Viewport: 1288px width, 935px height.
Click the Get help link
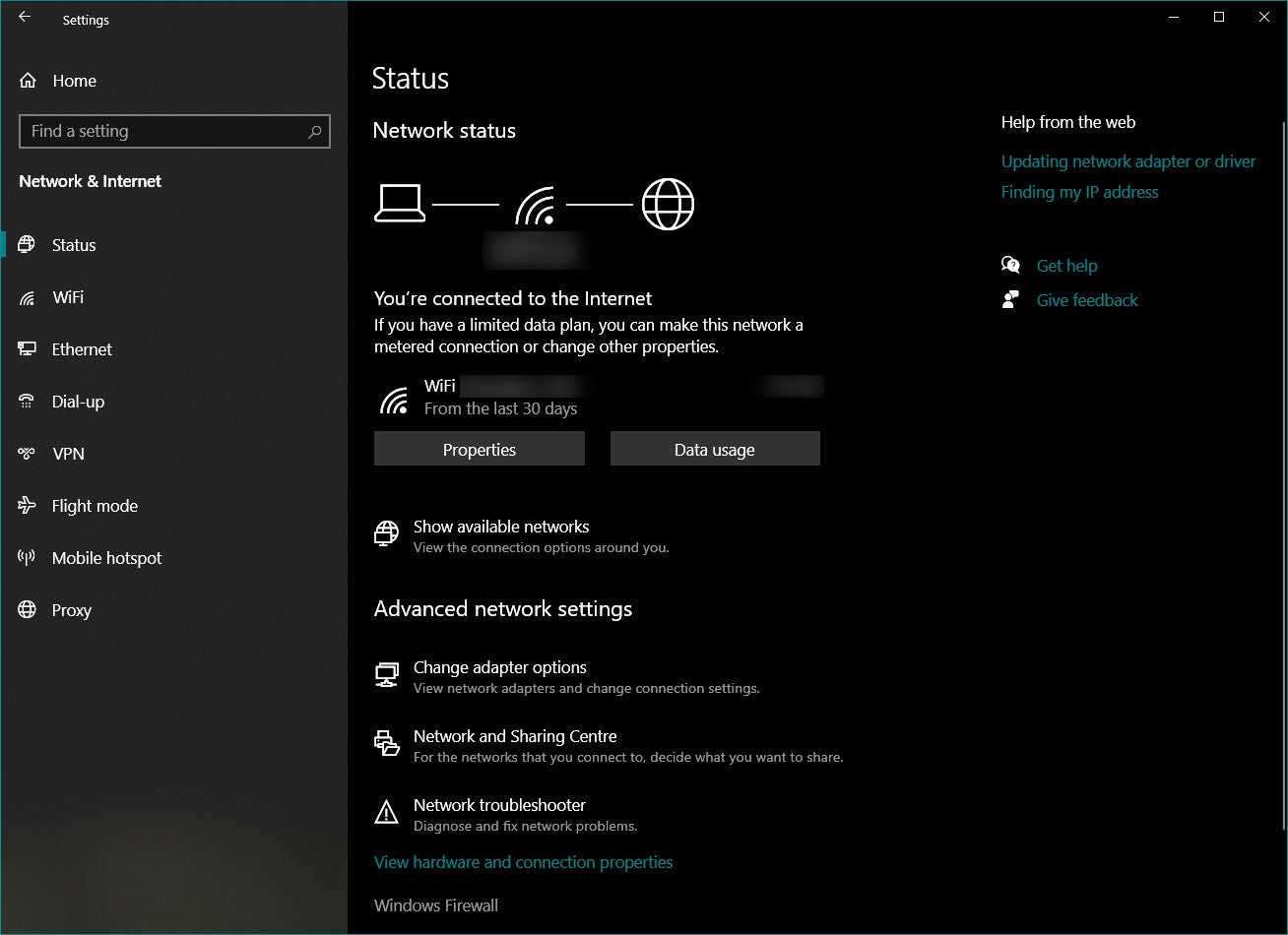click(1066, 266)
